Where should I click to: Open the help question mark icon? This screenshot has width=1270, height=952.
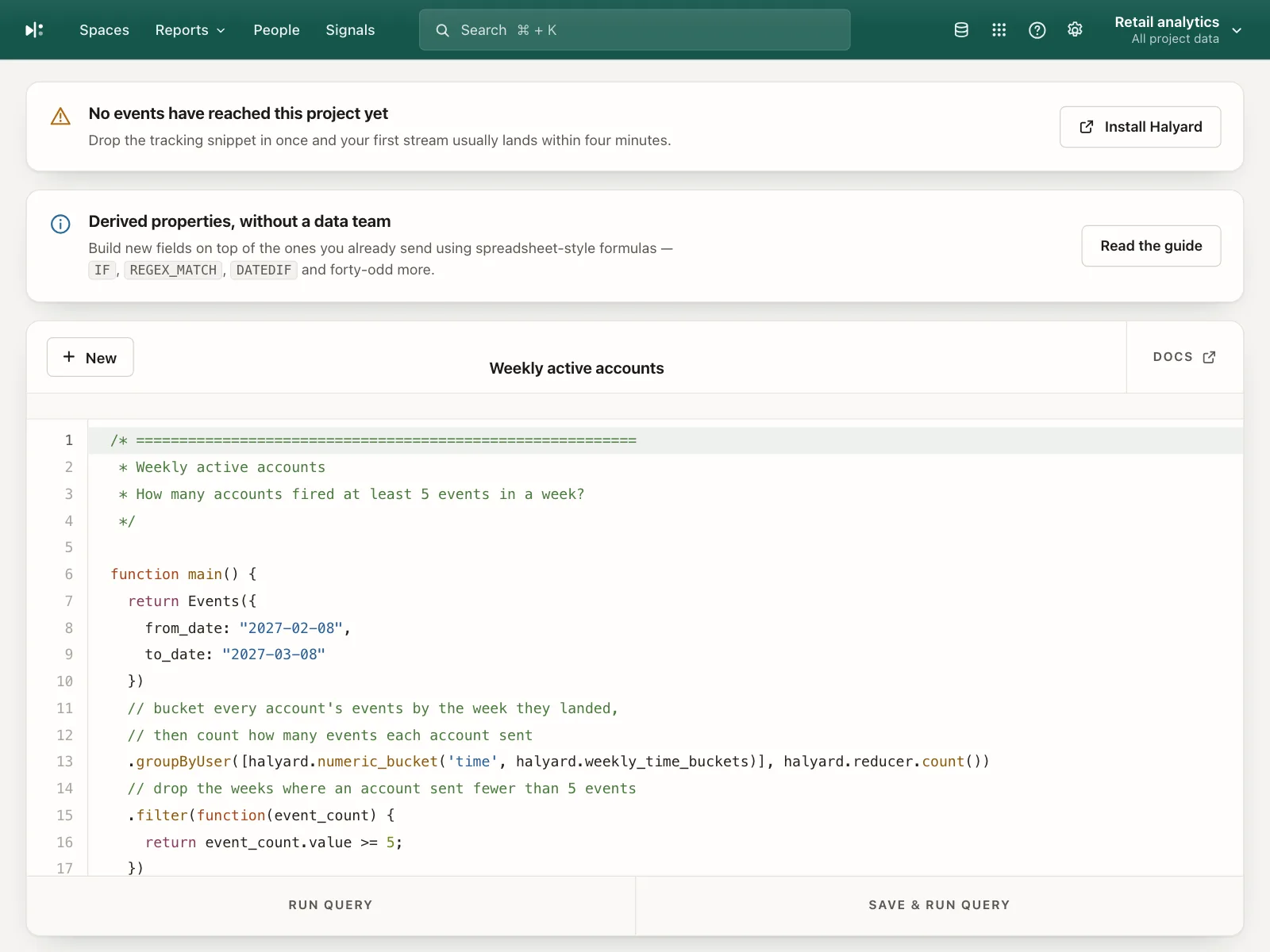[1037, 30]
